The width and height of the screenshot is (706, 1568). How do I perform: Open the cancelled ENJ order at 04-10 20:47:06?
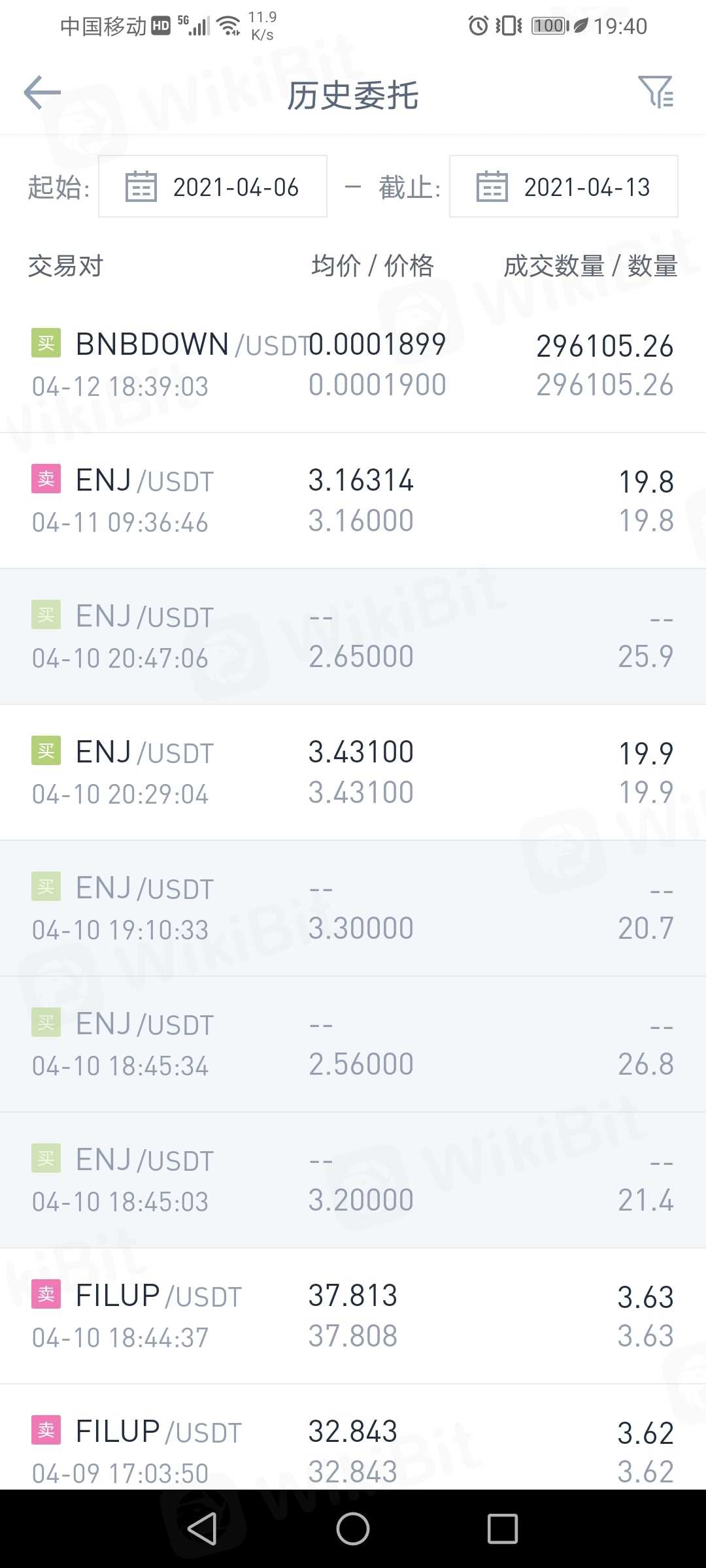coord(353,636)
